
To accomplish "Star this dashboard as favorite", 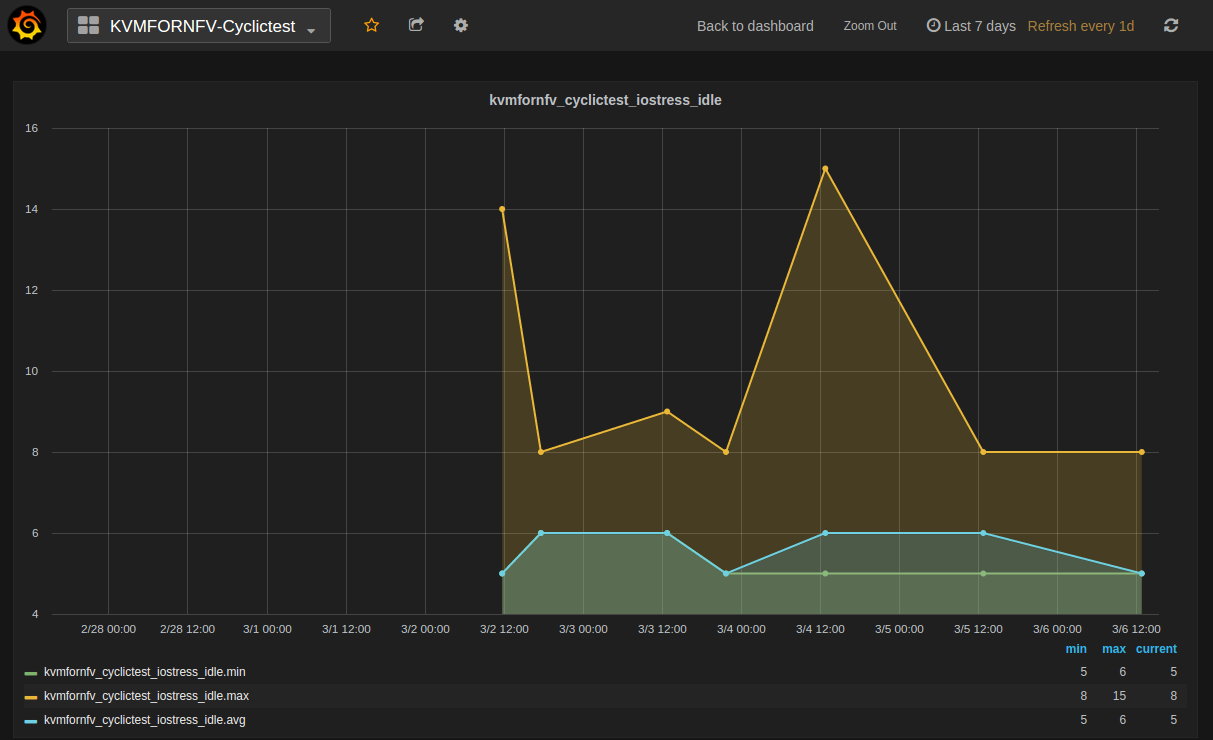I will (371, 25).
